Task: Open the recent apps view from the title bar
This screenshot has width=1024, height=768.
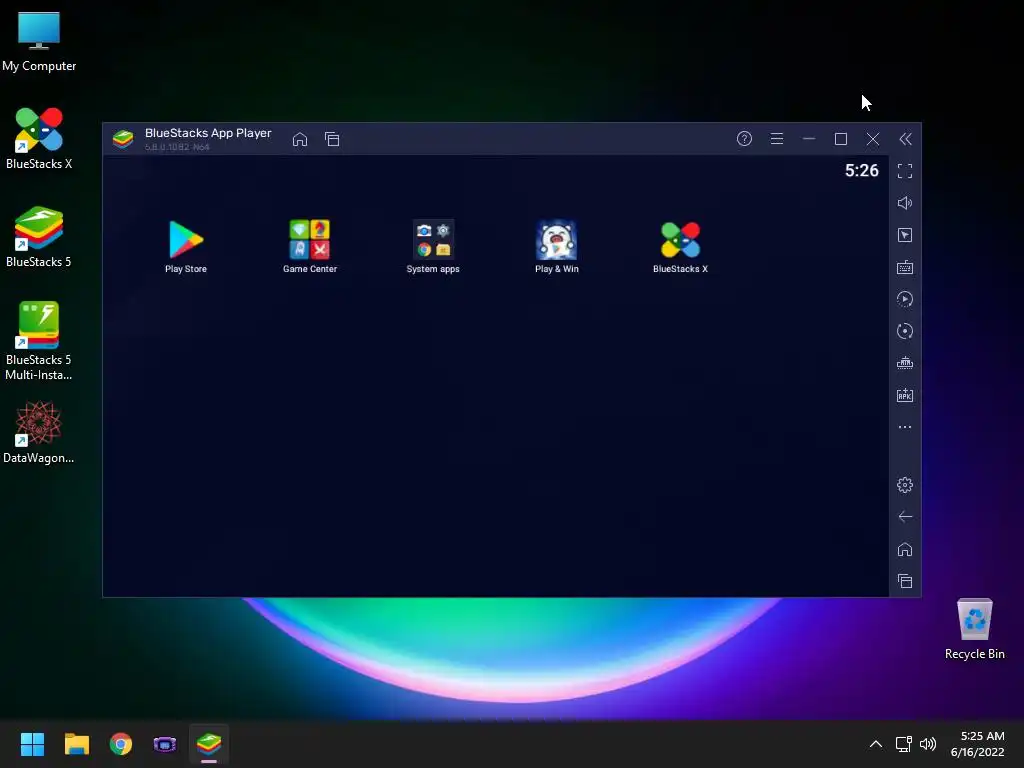Action: coord(332,139)
